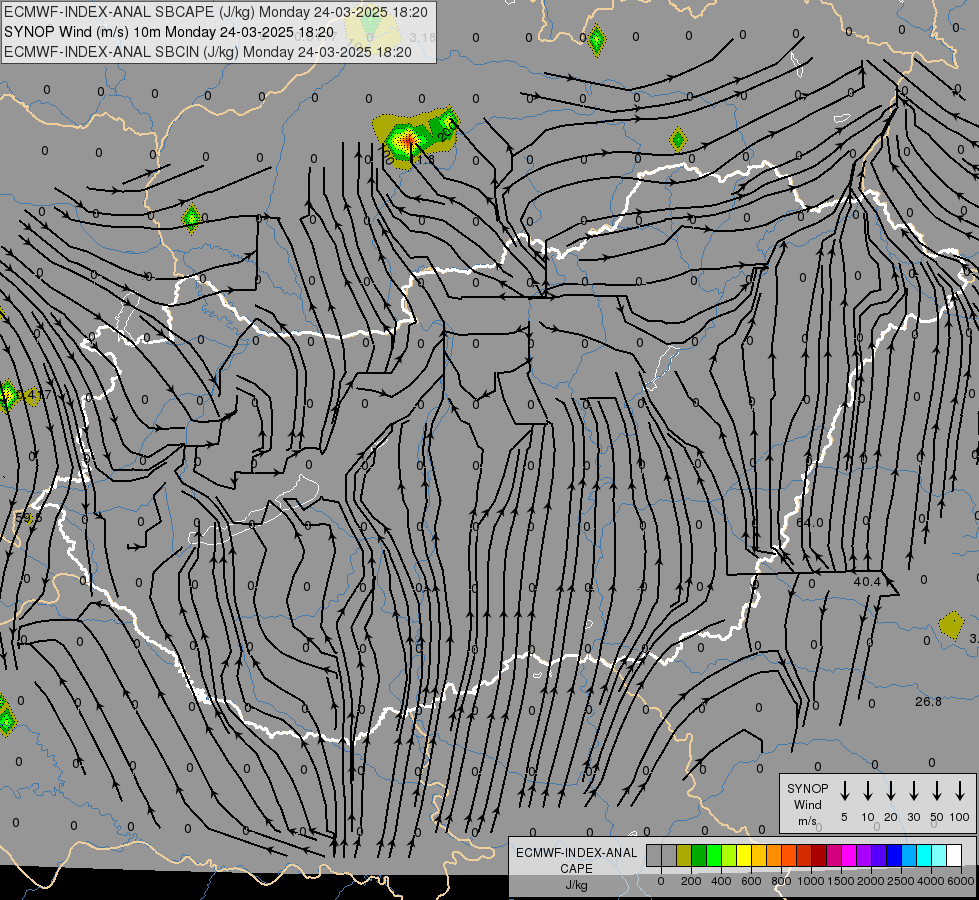Screen dimensions: 979x900
Task: Click the SBCIN title line in the header
Action: point(208,52)
